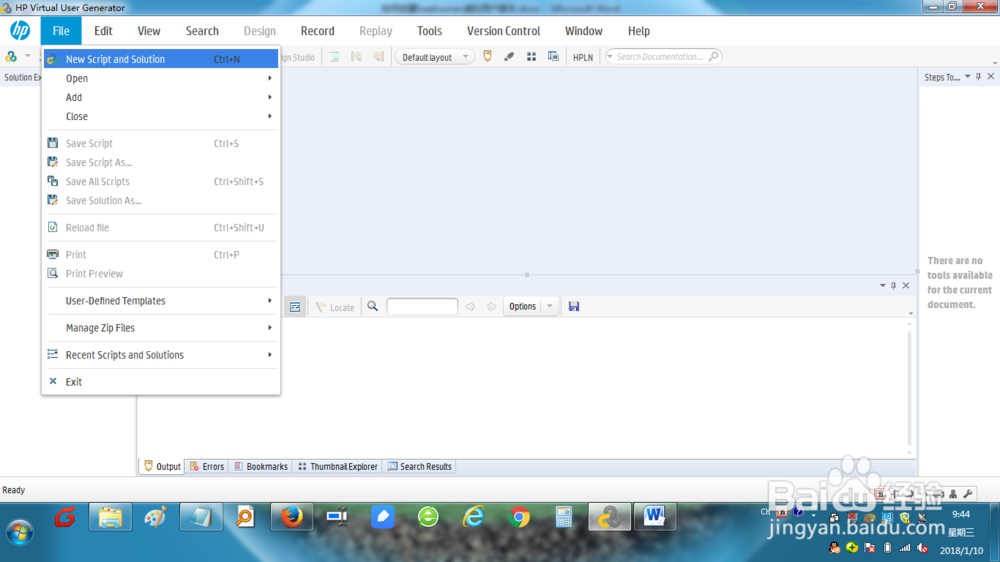The height and width of the screenshot is (562, 1000).
Task: Switch to Word in the taskbar
Action: 654,517
